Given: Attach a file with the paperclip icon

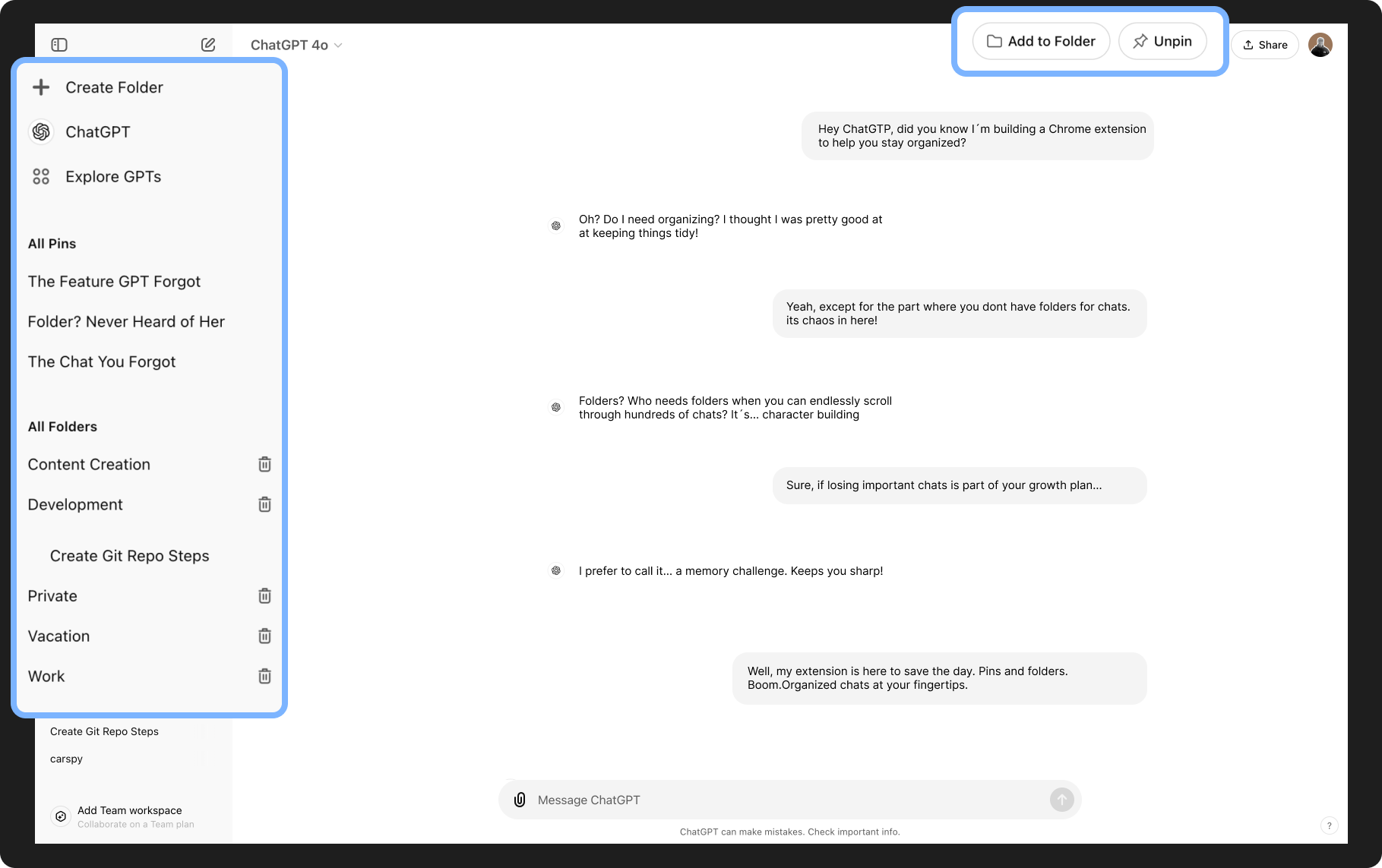Looking at the screenshot, I should coord(520,800).
